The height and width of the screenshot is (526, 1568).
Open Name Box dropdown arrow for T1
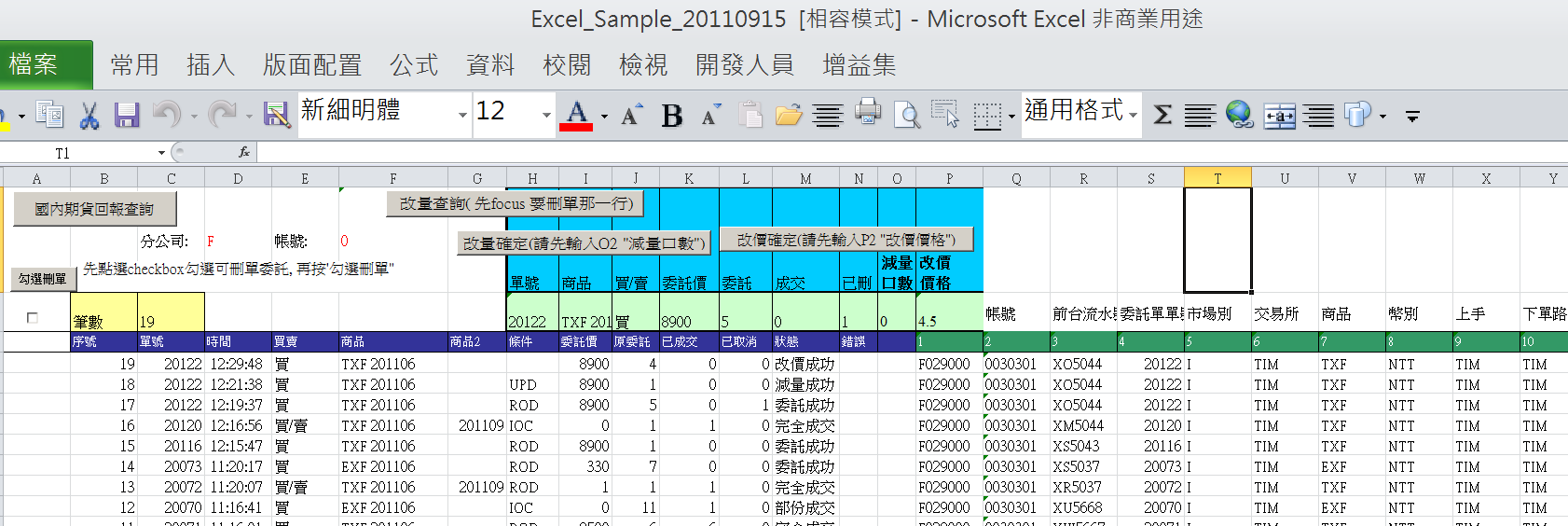pyautogui.click(x=161, y=153)
